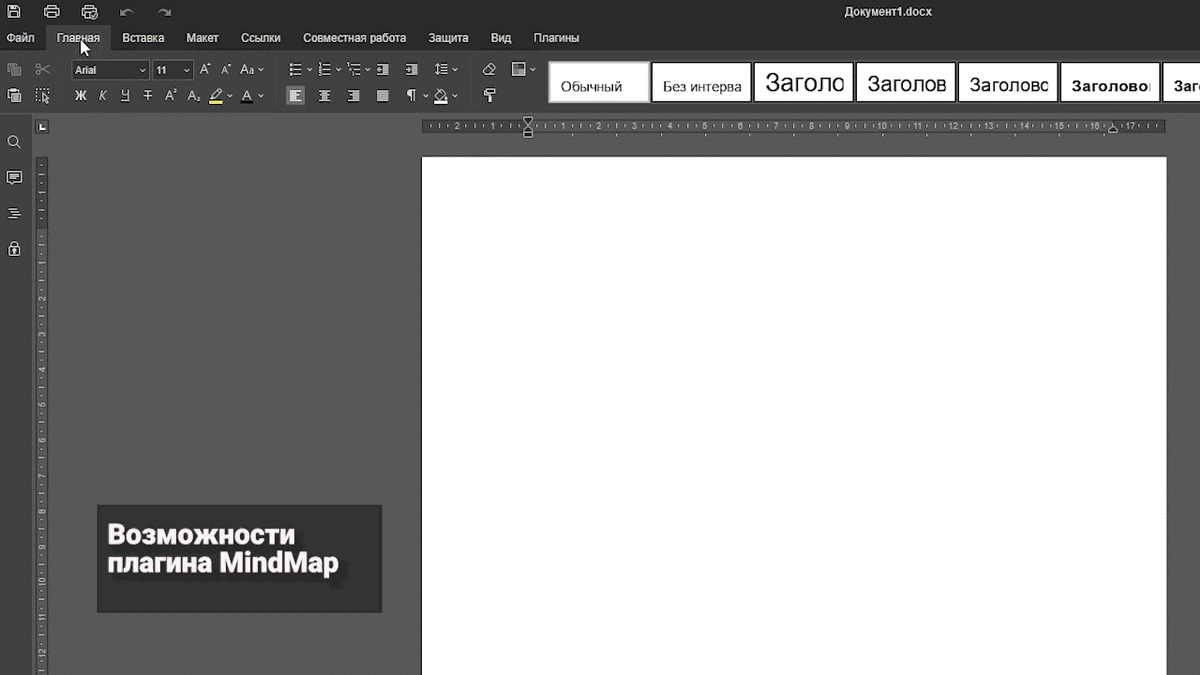Switch to the Вставка tab
The image size is (1200, 675).
(x=143, y=38)
